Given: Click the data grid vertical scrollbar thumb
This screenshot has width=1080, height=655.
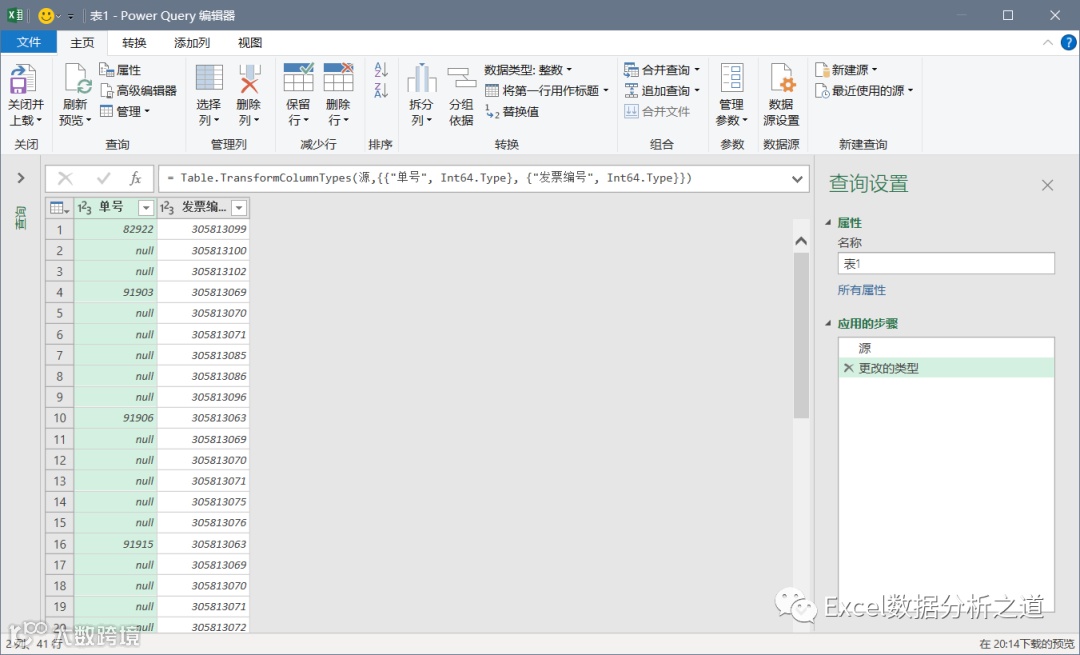Looking at the screenshot, I should tap(800, 335).
